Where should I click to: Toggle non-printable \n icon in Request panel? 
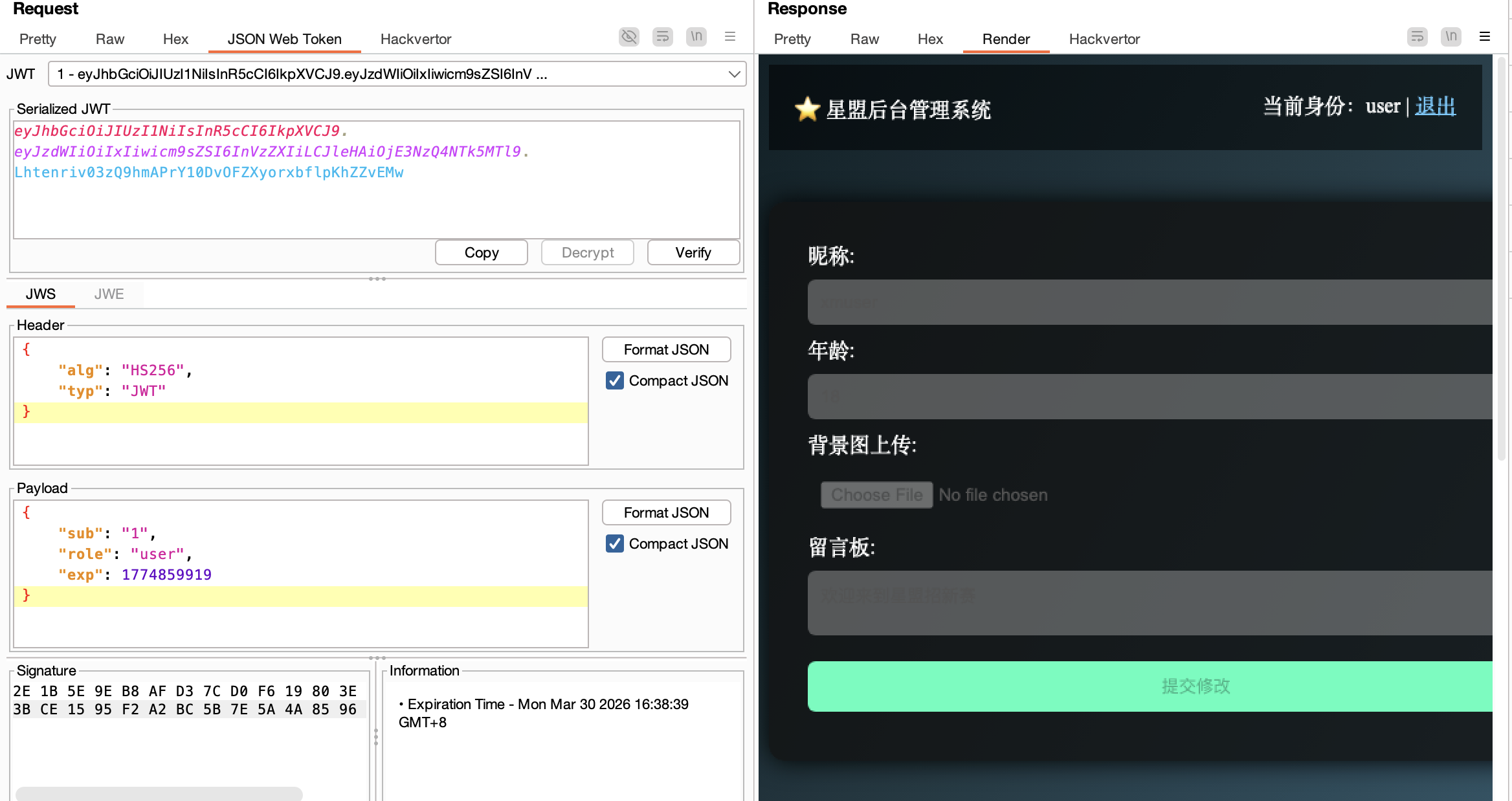pos(696,37)
